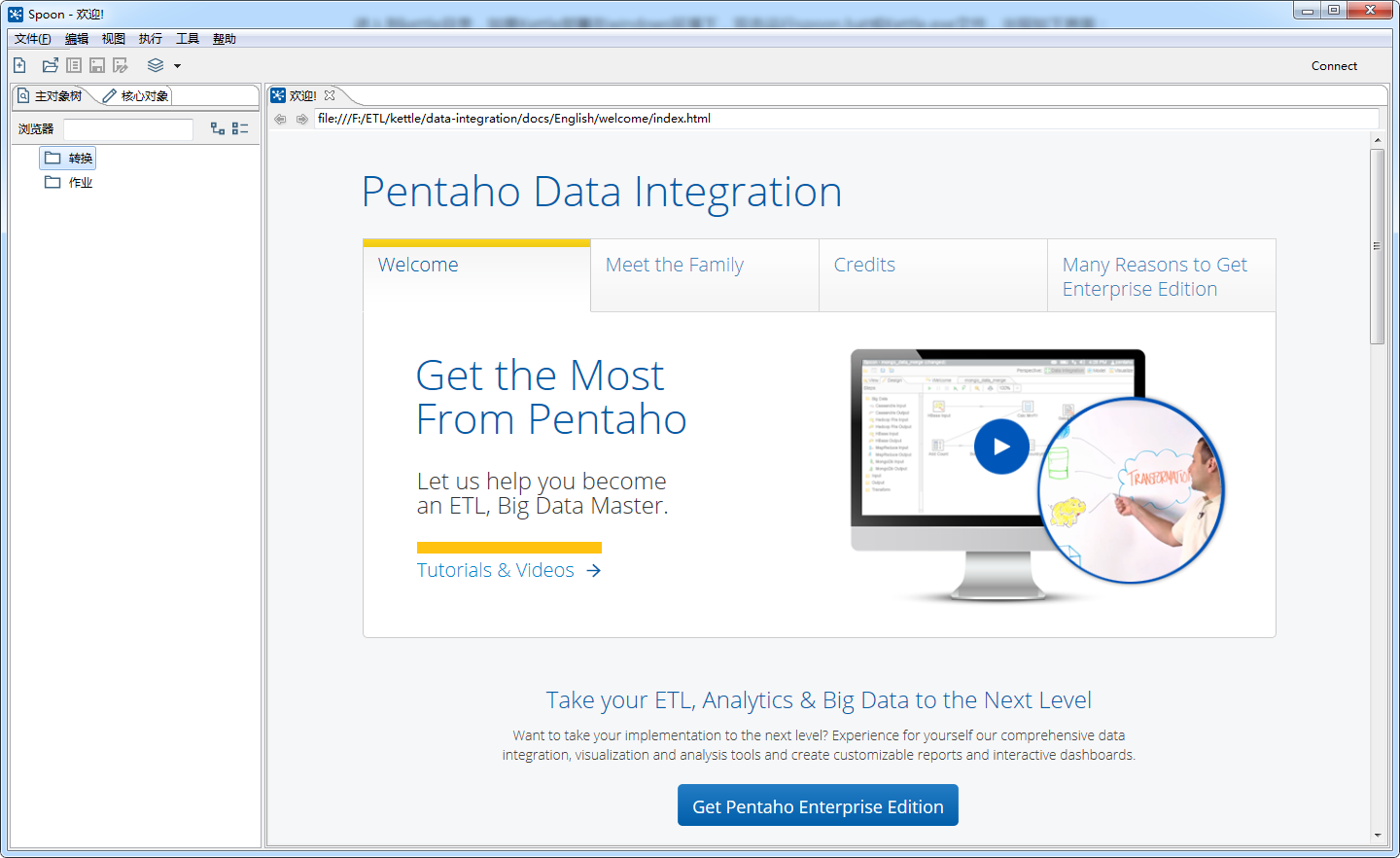Image resolution: width=1400 pixels, height=858 pixels.
Task: Go back with browser back arrow
Action: pos(280,119)
